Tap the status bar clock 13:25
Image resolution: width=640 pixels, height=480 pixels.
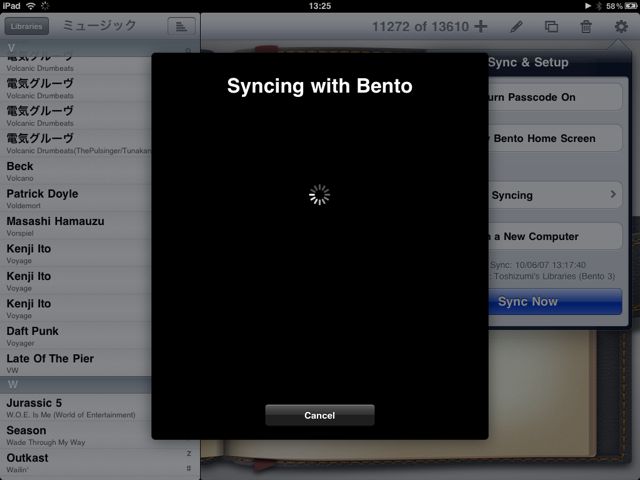pos(320,6)
